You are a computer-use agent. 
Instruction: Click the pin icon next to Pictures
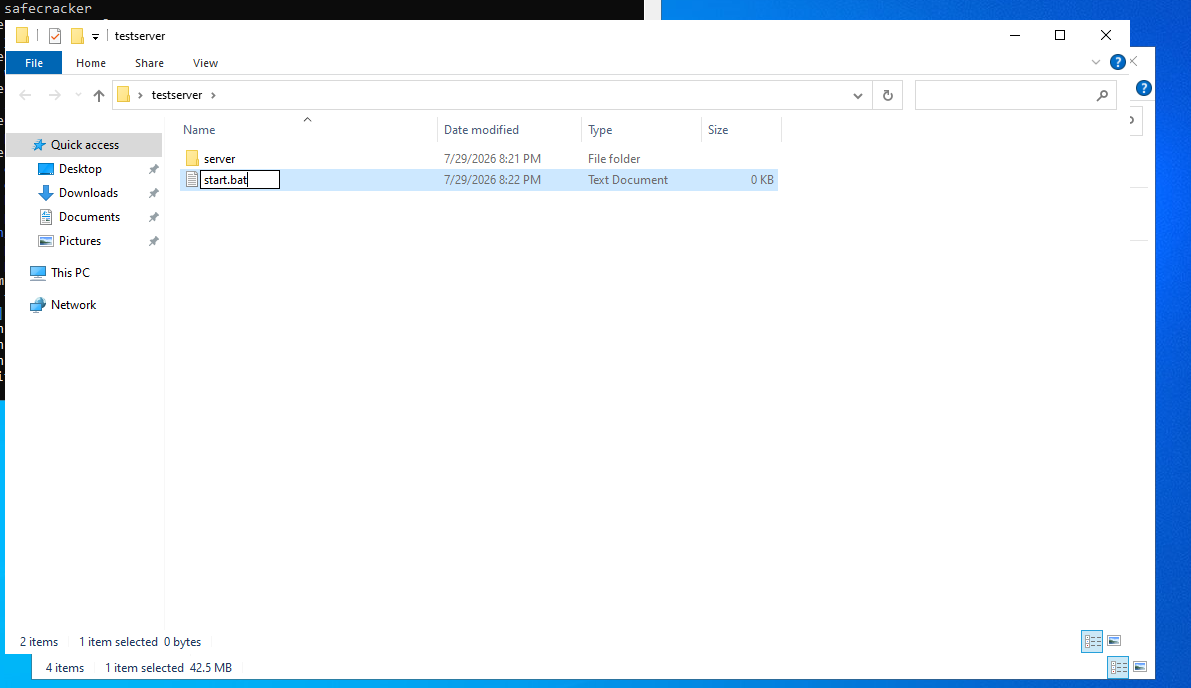(153, 241)
